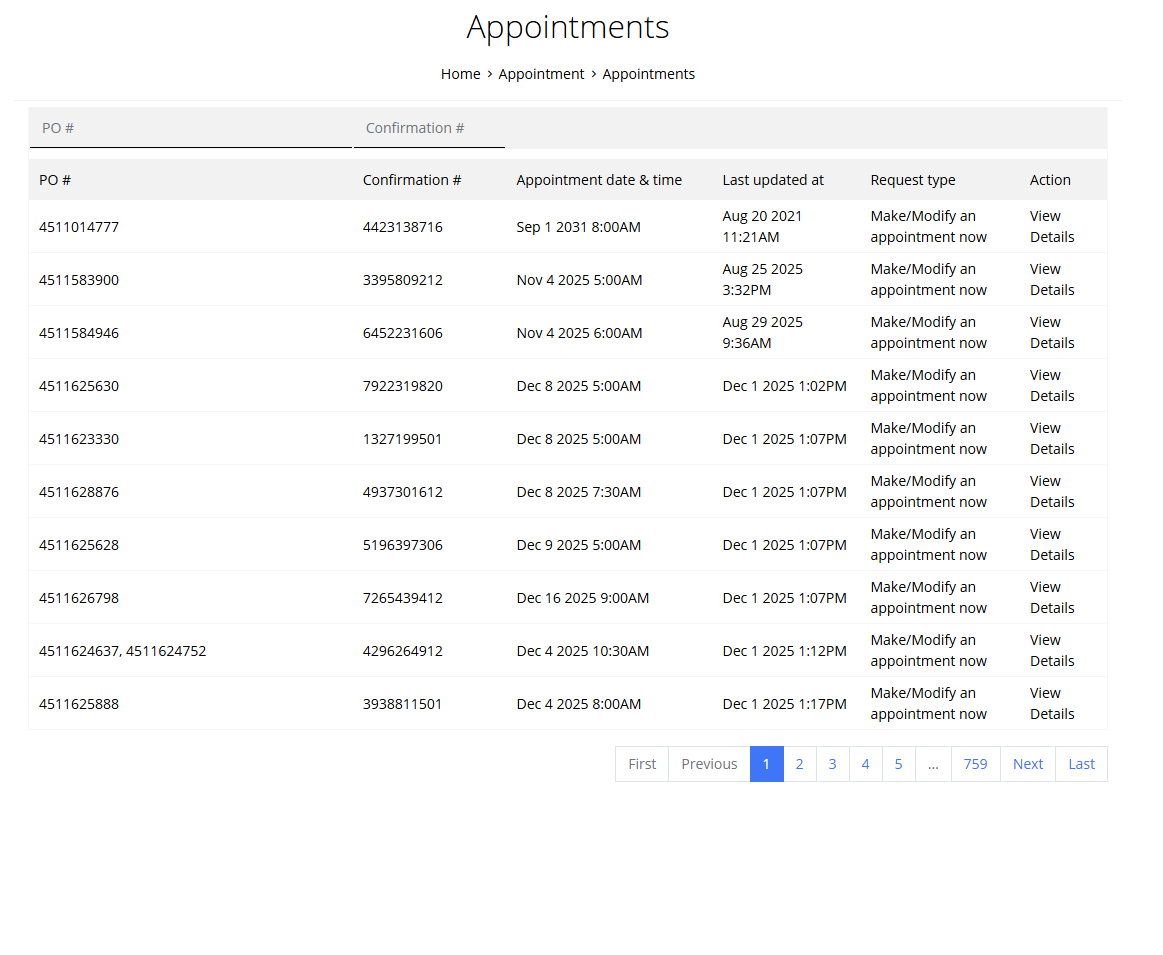Click the Confirmation # search input field
1163x955 pixels.
pos(428,129)
